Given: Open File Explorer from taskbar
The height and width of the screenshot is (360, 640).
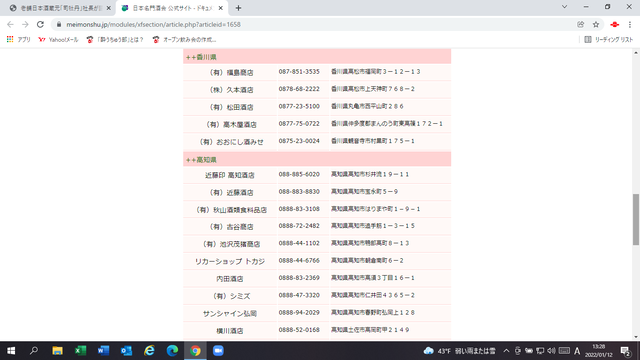Looking at the screenshot, I should pyautogui.click(x=57, y=351).
